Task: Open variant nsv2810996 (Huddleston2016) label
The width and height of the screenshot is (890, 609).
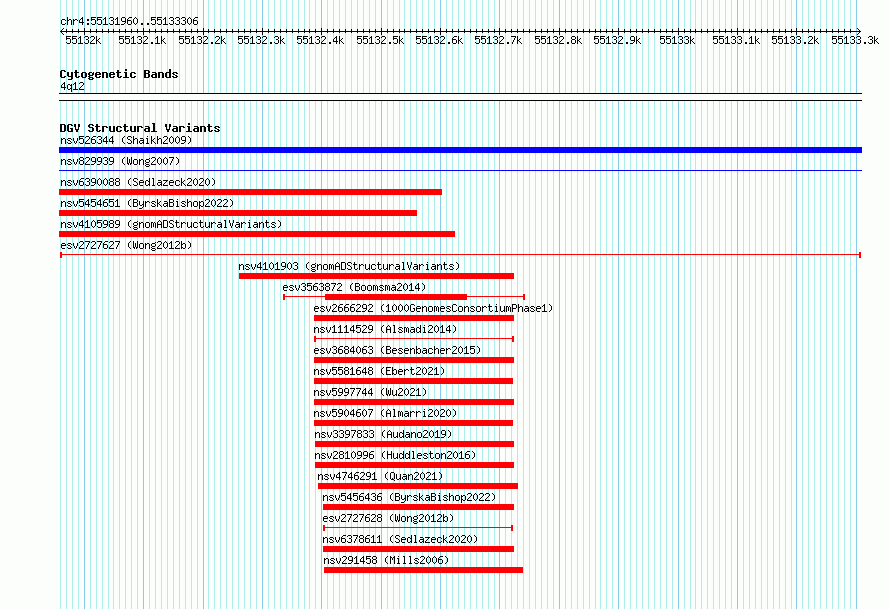Action: [395, 455]
